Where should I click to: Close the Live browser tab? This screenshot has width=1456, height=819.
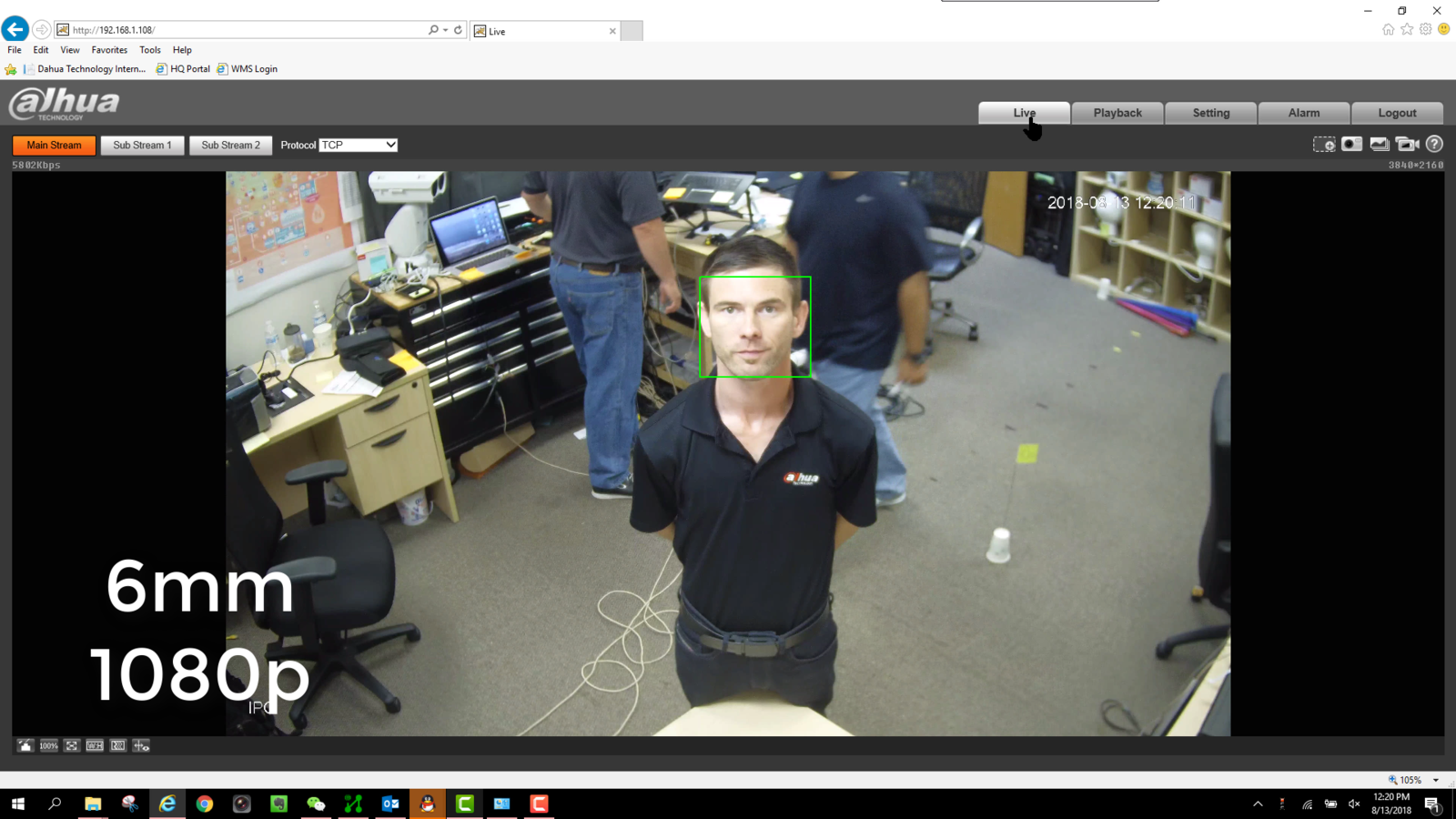612,31
